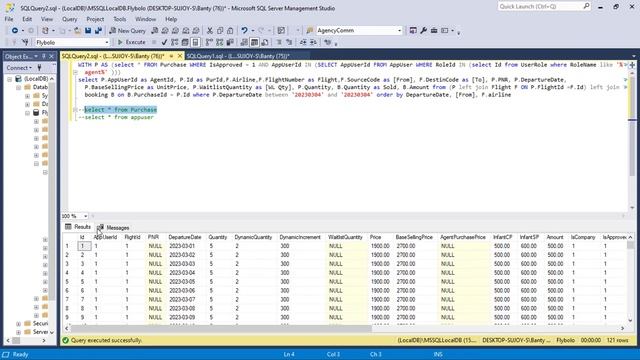Screen dimensions: 640x360
Task: Switch output to Results to File
Action: (265, 42)
